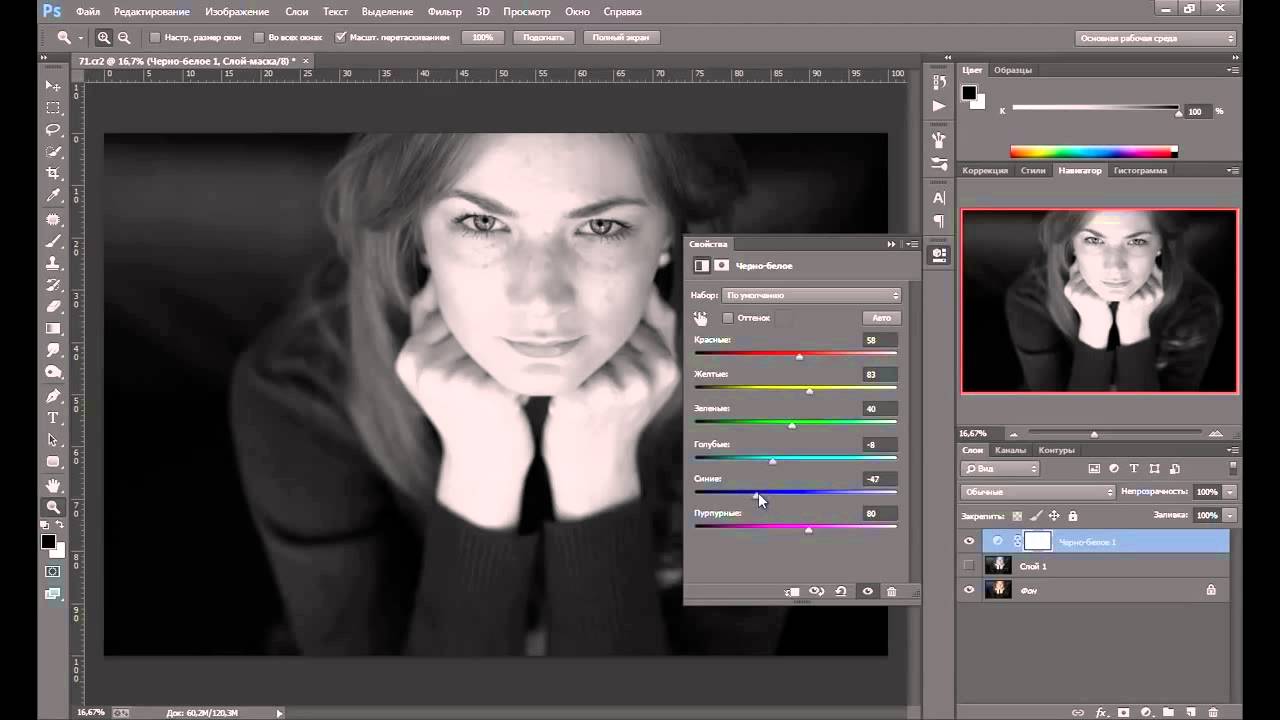Switch to the Контуры tab
The width and height of the screenshot is (1280, 720).
pyautogui.click(x=1056, y=450)
